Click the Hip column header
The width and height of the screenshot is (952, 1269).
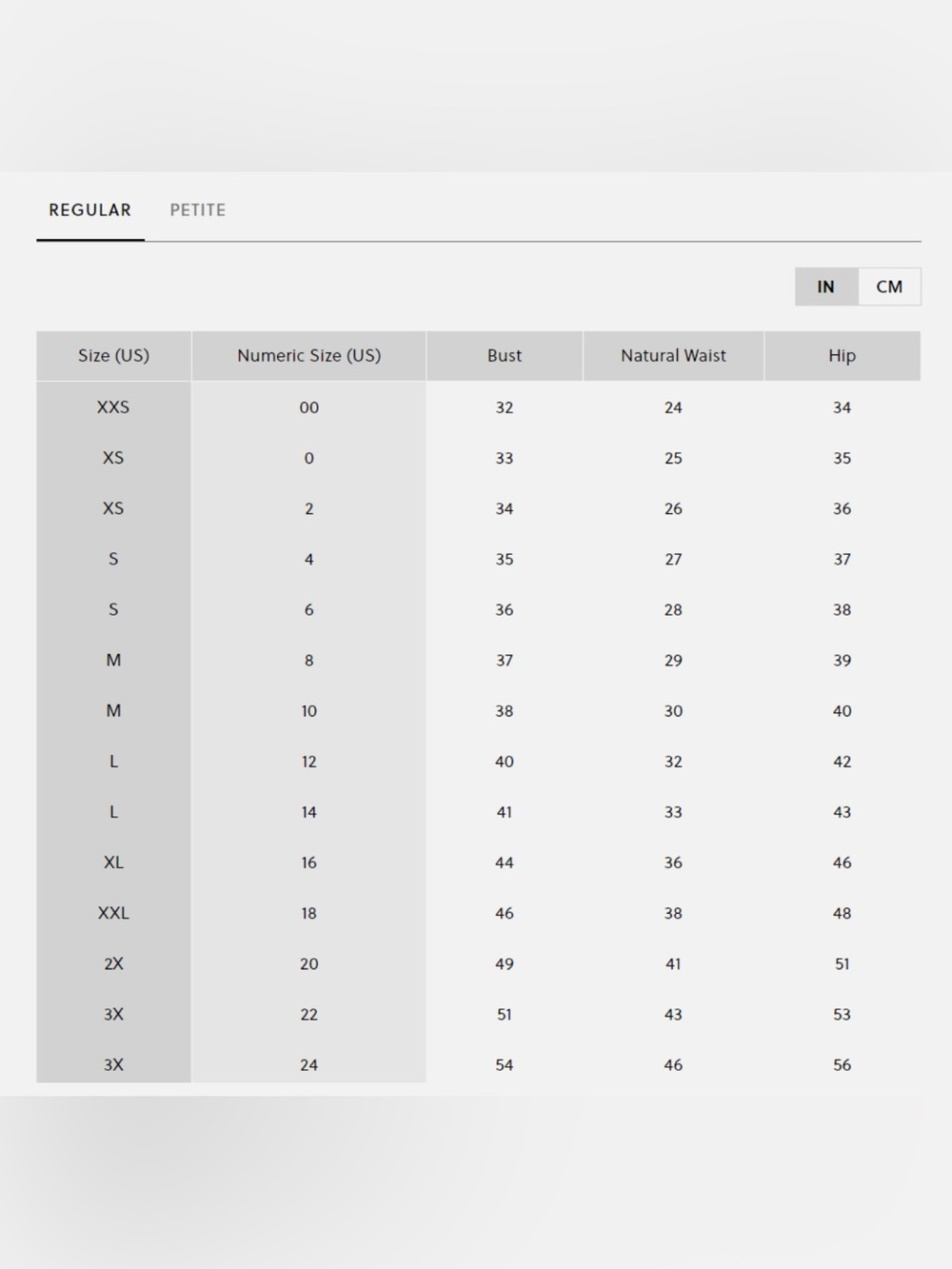tap(843, 355)
